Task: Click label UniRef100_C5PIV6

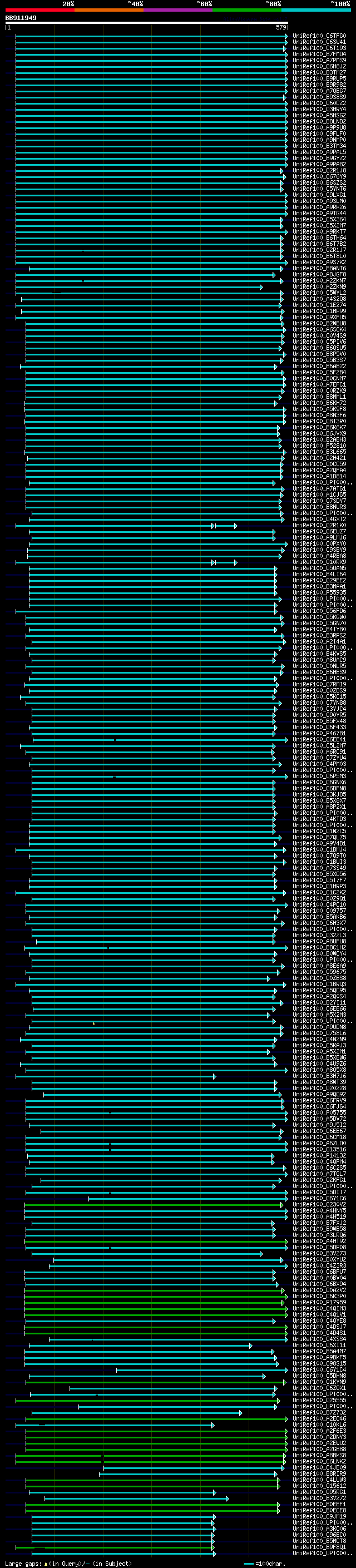Action: 319,342
